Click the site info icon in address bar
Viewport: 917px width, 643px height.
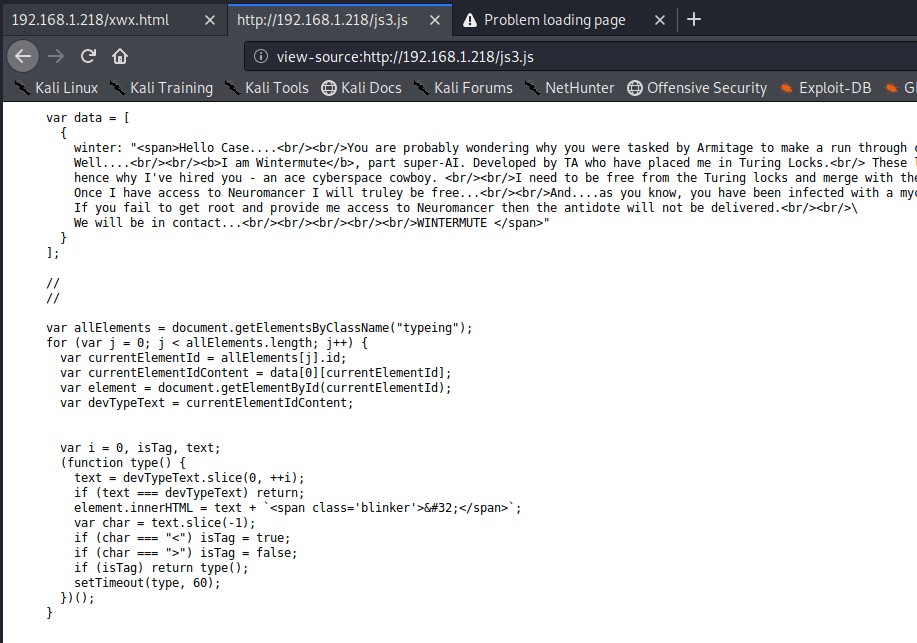261,57
